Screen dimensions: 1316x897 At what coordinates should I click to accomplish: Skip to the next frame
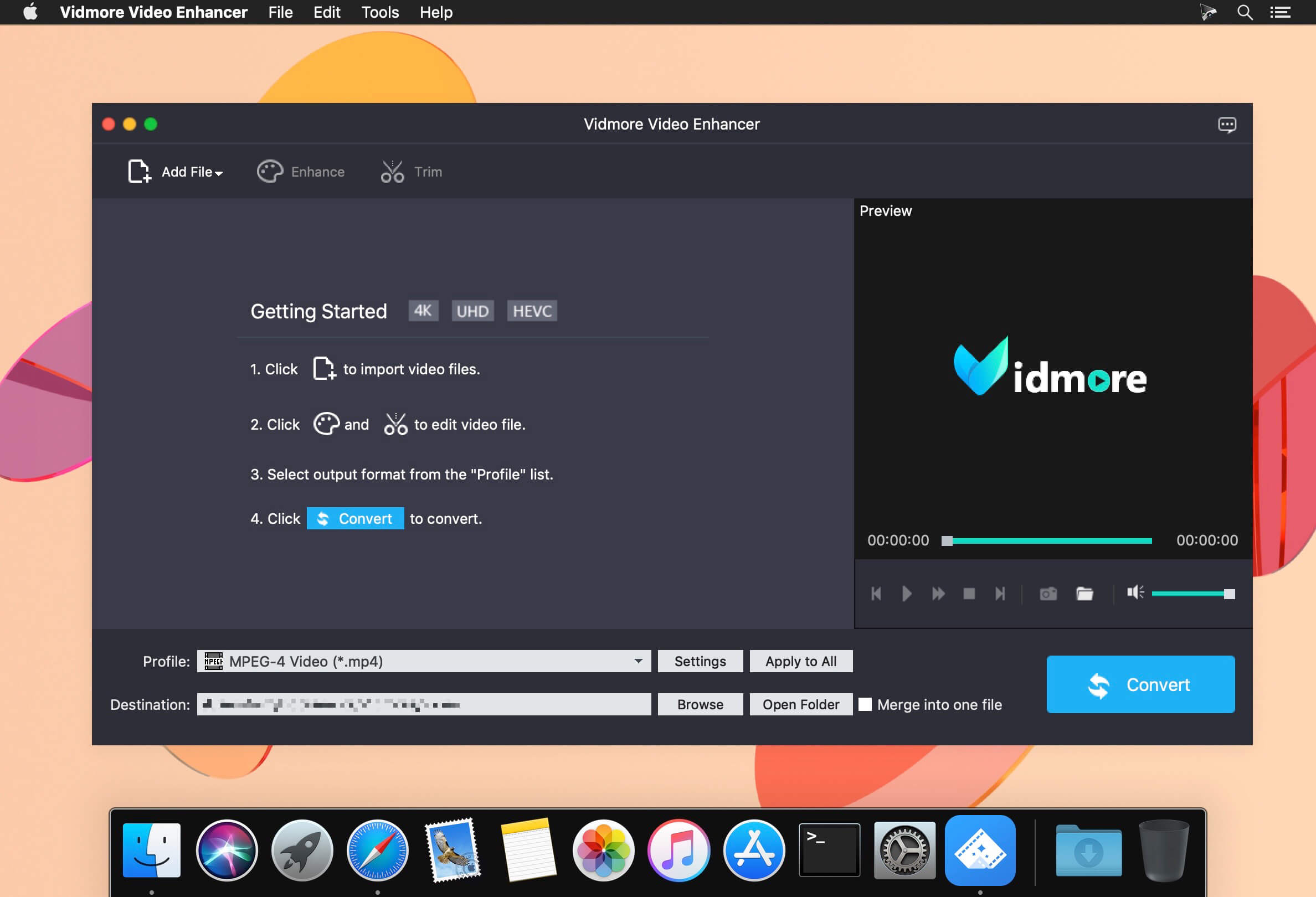click(x=1000, y=593)
